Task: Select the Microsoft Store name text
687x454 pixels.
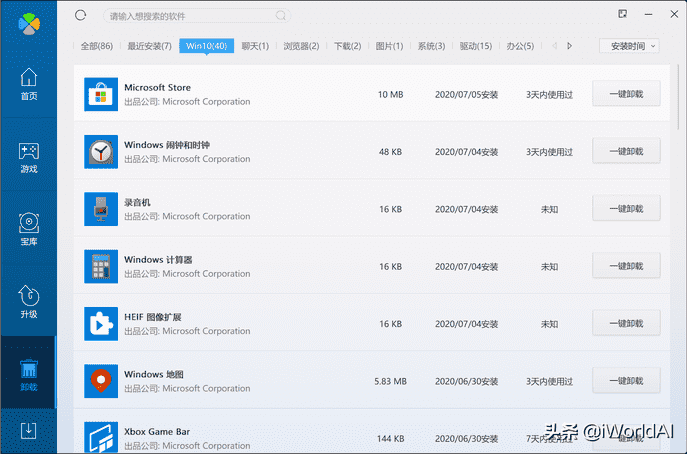Action: (157, 88)
